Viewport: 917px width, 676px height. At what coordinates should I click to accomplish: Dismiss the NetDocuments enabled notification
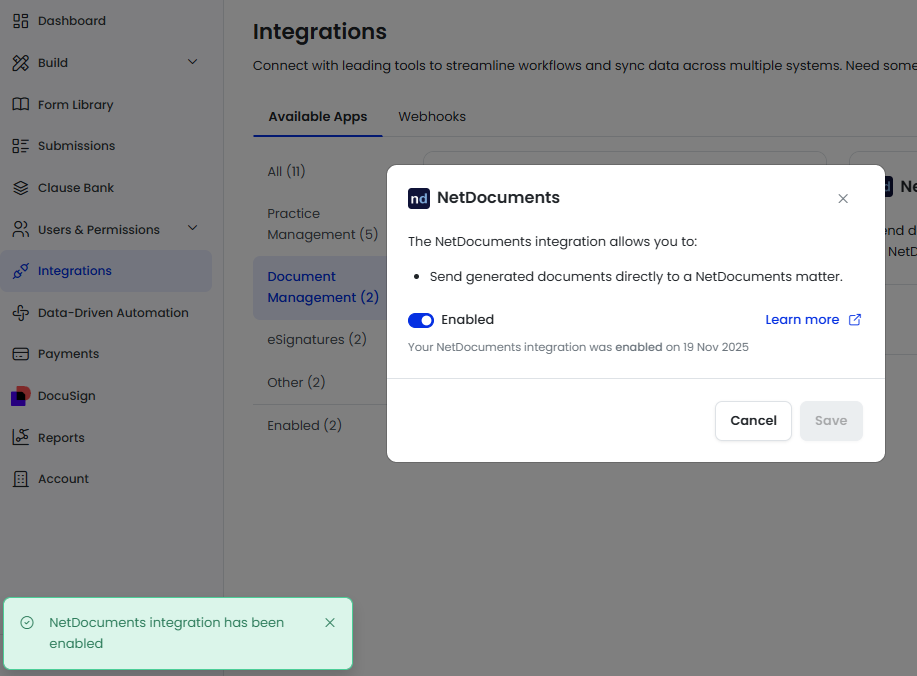pos(330,623)
